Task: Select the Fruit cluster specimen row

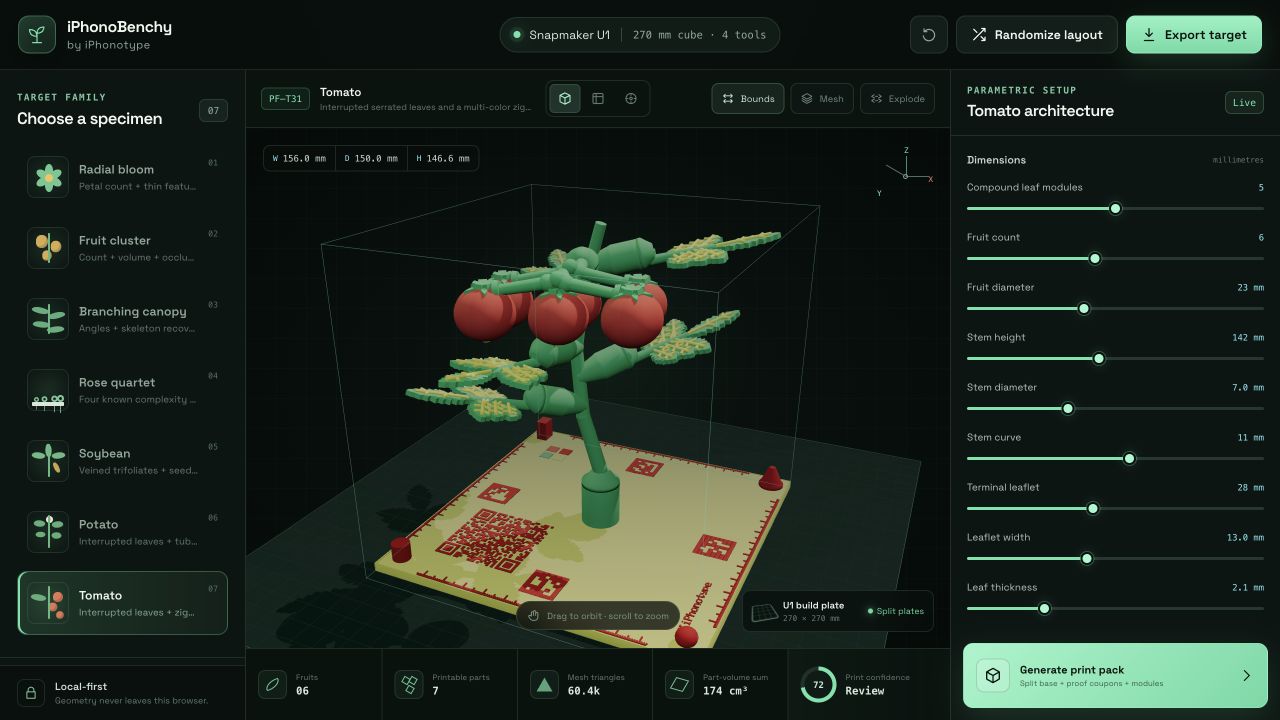Action: 123,248
